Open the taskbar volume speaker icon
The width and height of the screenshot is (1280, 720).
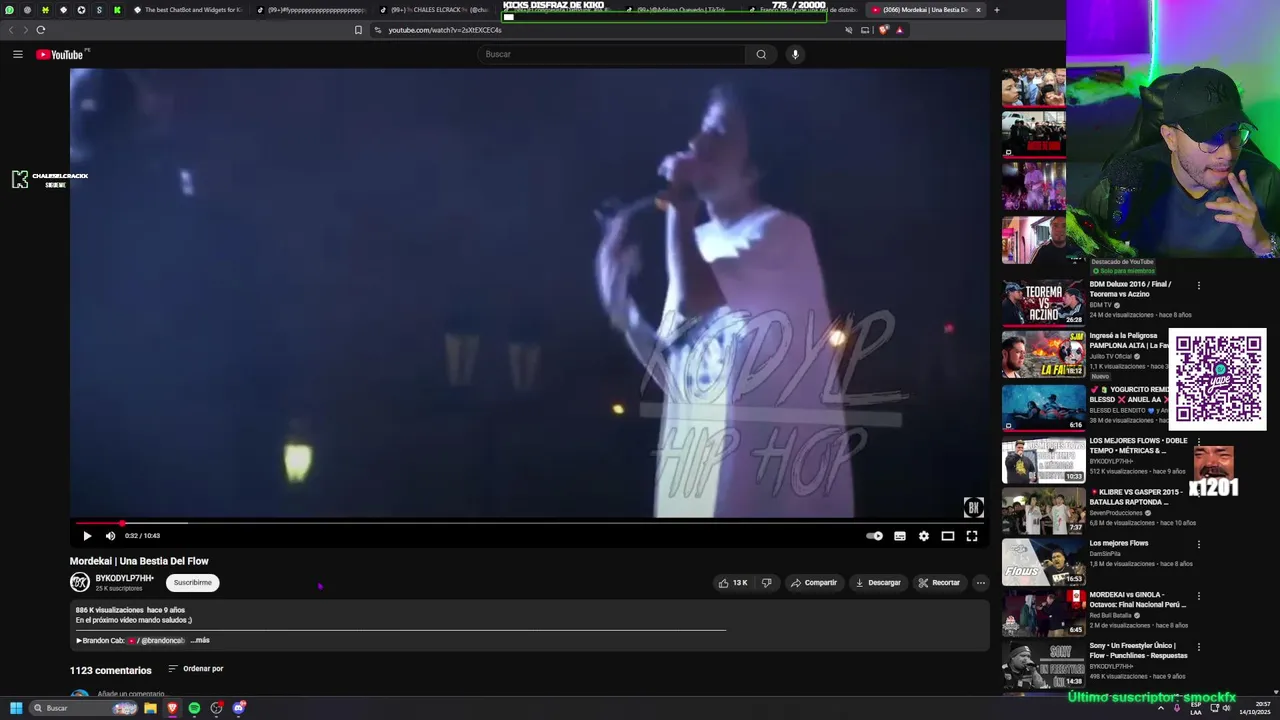[1227, 708]
